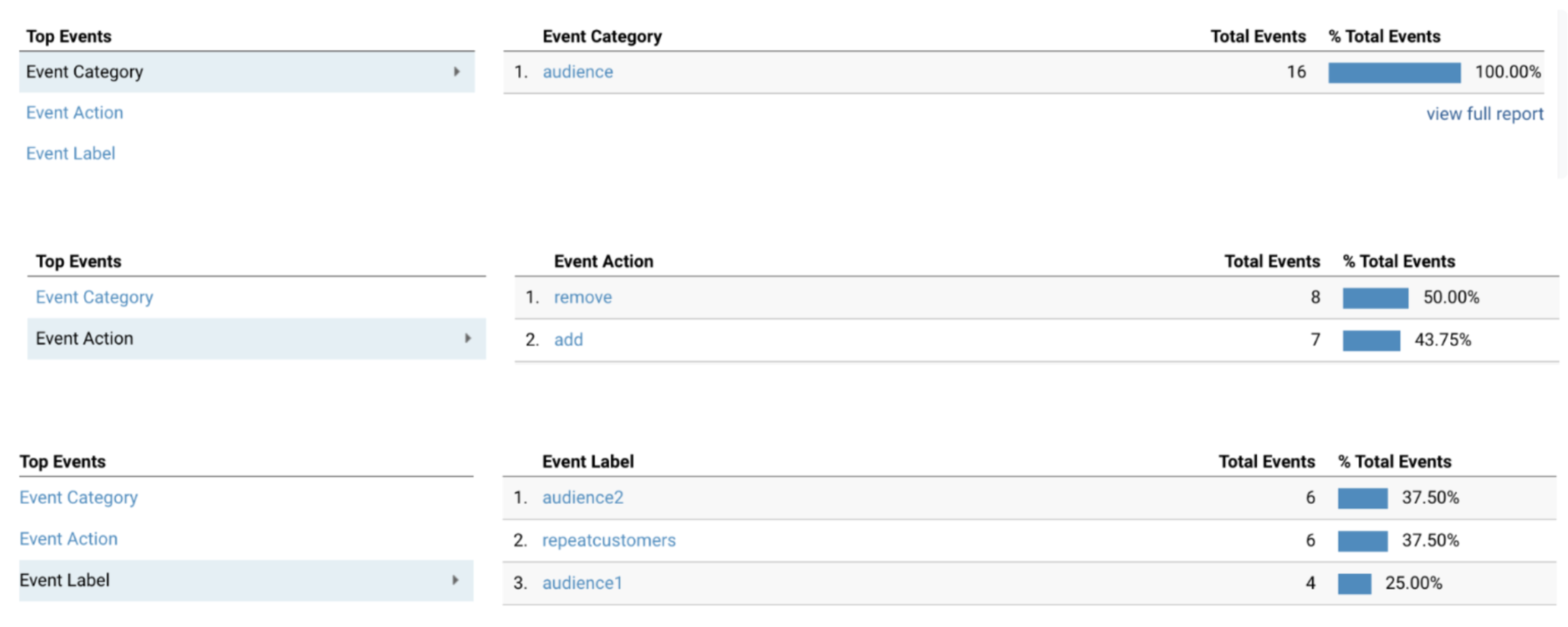Select the 'audience2' event label link
The width and height of the screenshot is (1568, 627).
pyautogui.click(x=582, y=498)
